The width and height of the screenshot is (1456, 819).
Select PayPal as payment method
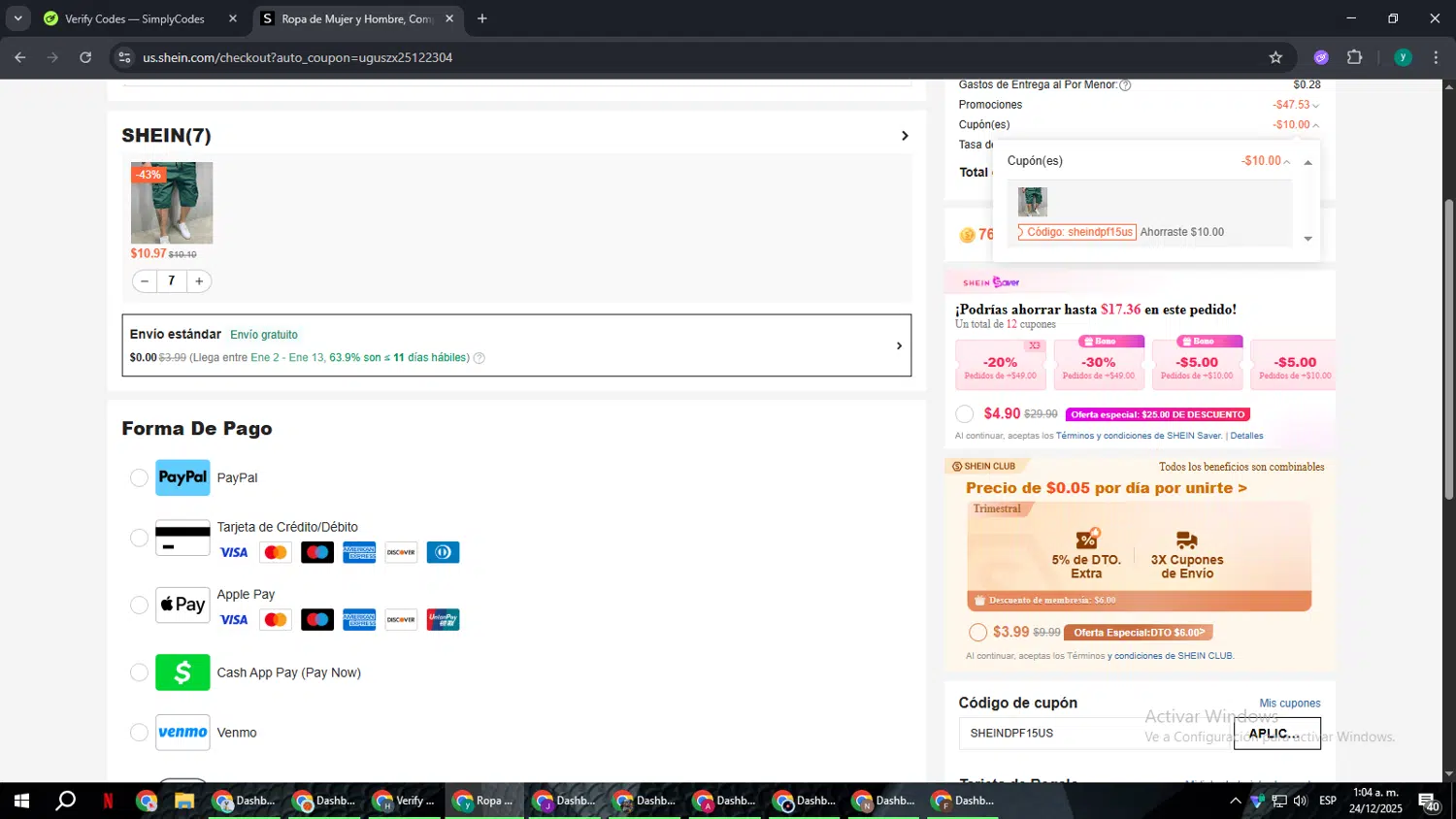[x=139, y=477]
